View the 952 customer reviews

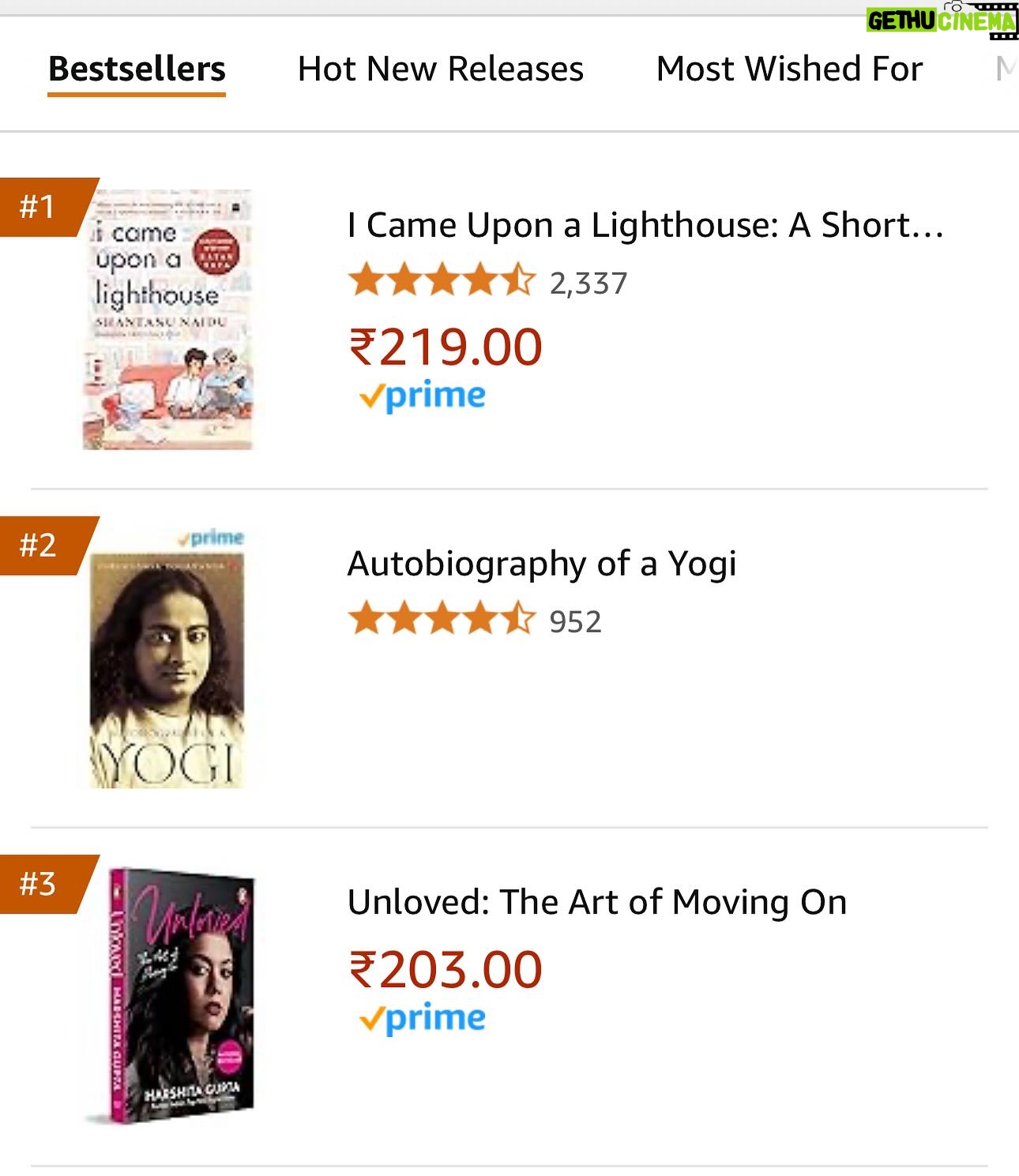[576, 622]
